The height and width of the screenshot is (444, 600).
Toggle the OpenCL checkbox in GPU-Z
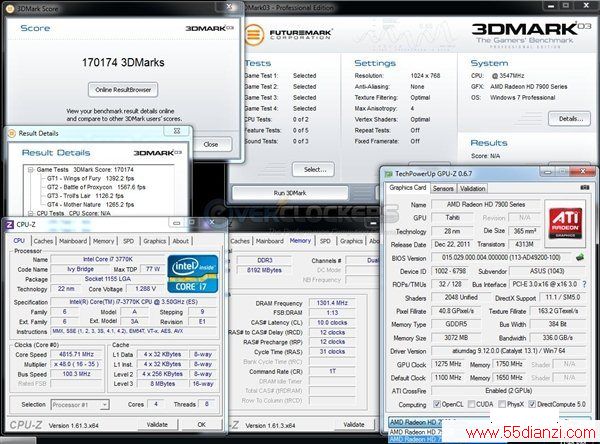437,404
